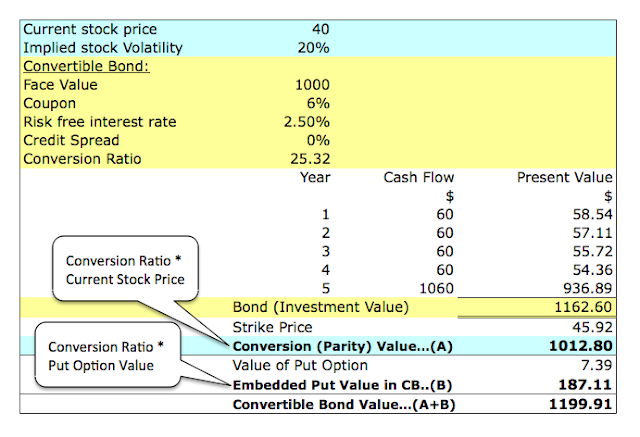Select the strike price value 45.92

pyautogui.click(x=592, y=327)
